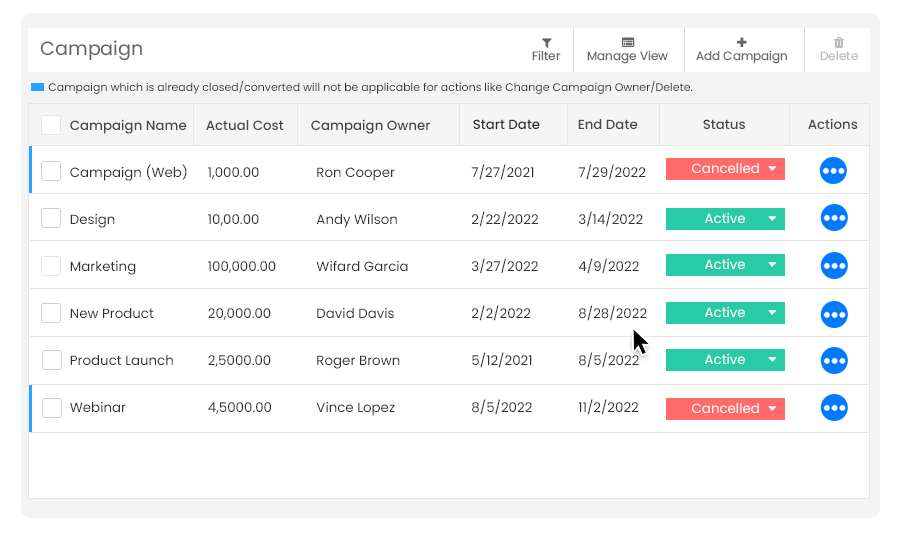Screen dimensions: 900x534
Task: Select the New Product row checkbox
Action: (x=51, y=313)
